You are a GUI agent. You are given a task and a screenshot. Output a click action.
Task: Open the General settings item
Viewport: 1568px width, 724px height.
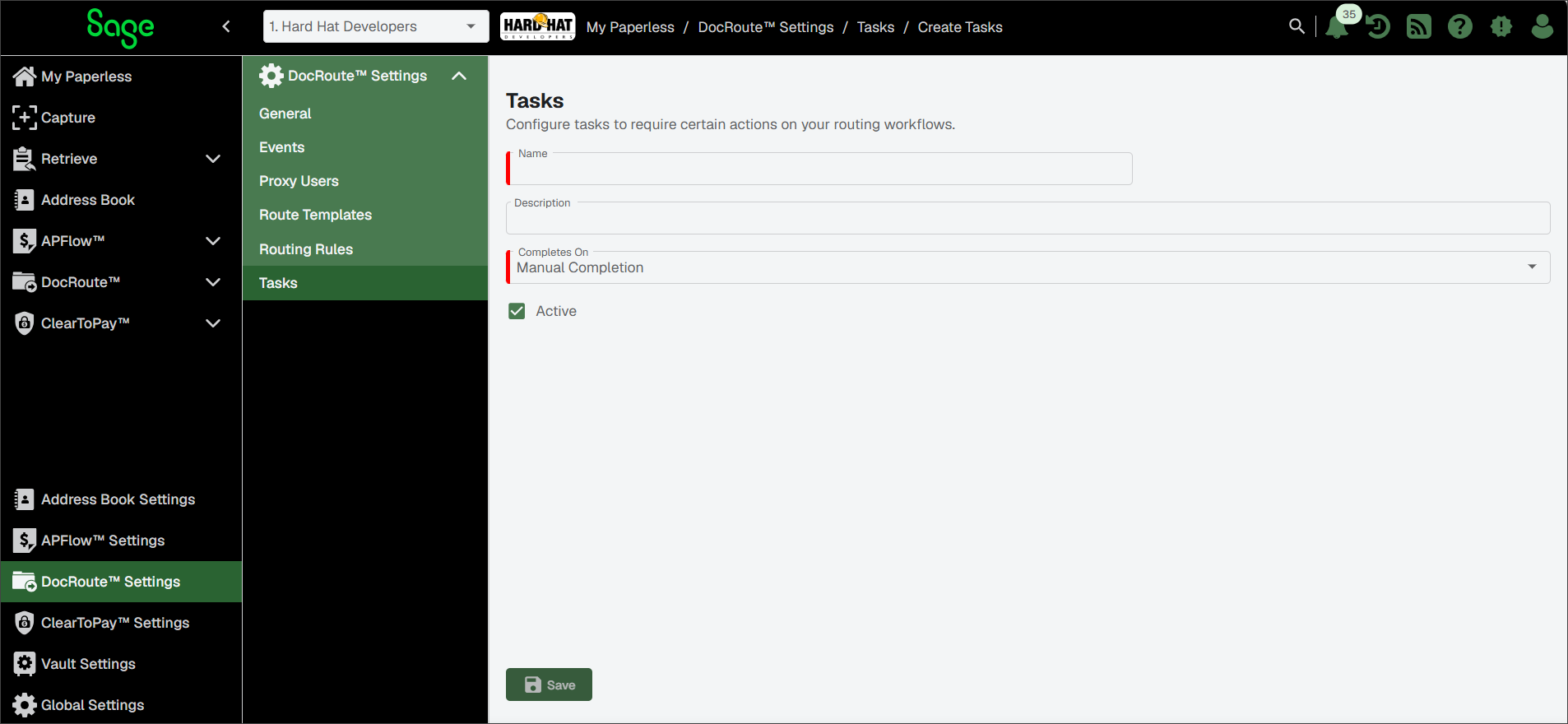coord(365,114)
